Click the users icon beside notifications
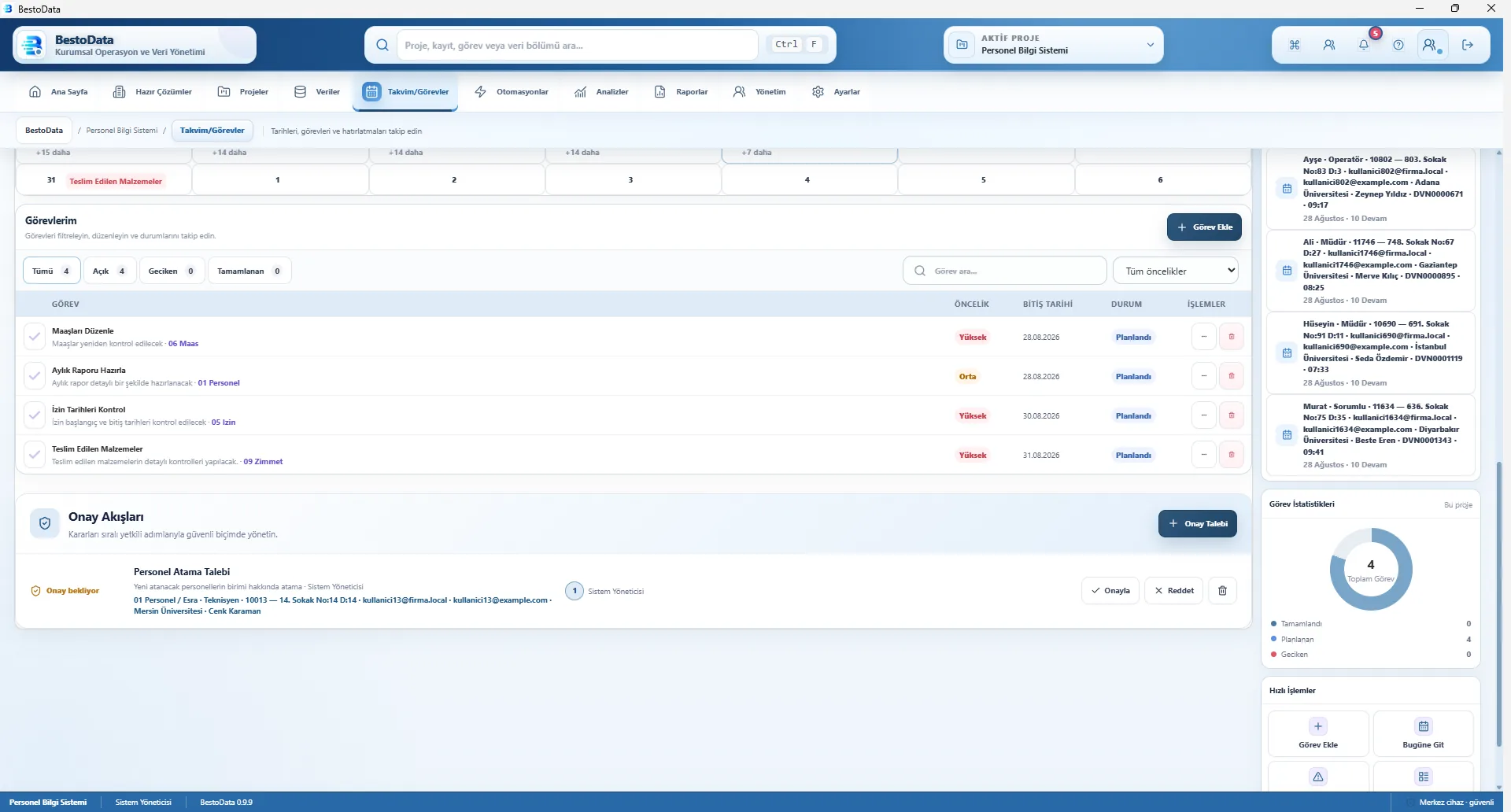This screenshot has height=812, width=1511. click(1329, 45)
